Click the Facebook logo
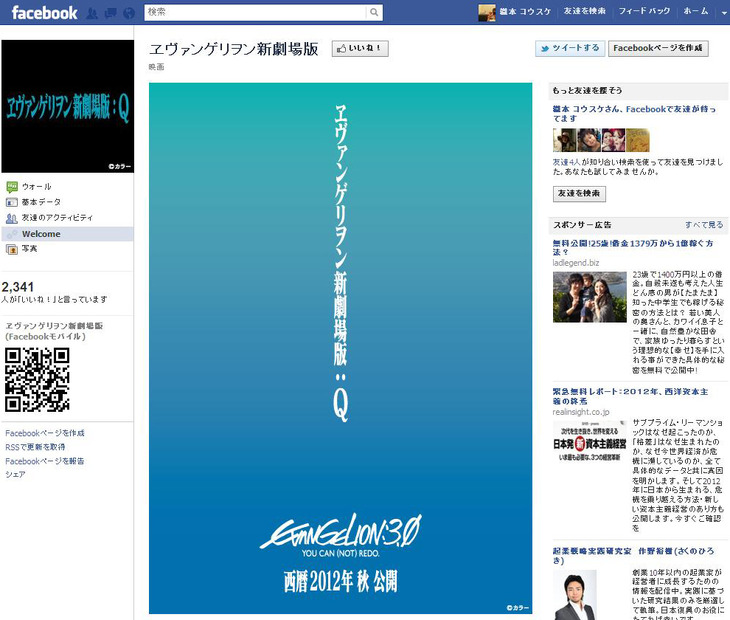The height and width of the screenshot is (620, 730). pos(44,13)
